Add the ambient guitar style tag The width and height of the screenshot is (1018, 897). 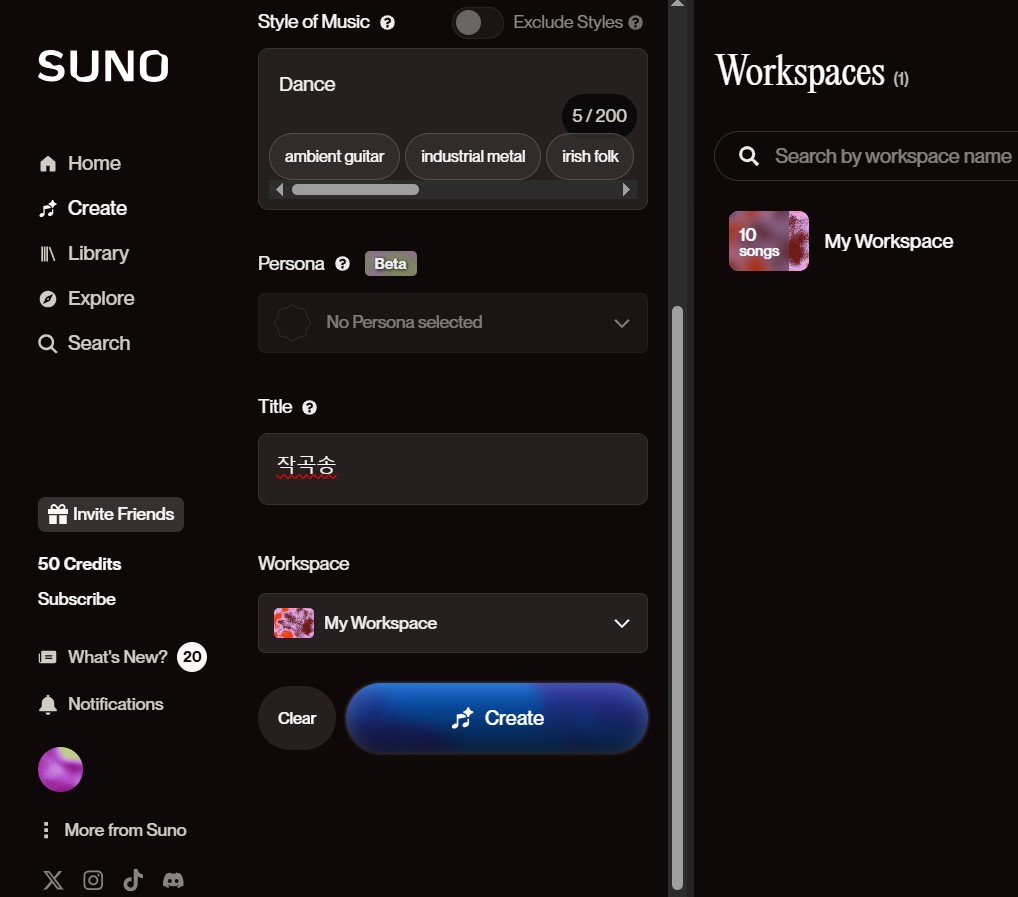pyautogui.click(x=334, y=156)
